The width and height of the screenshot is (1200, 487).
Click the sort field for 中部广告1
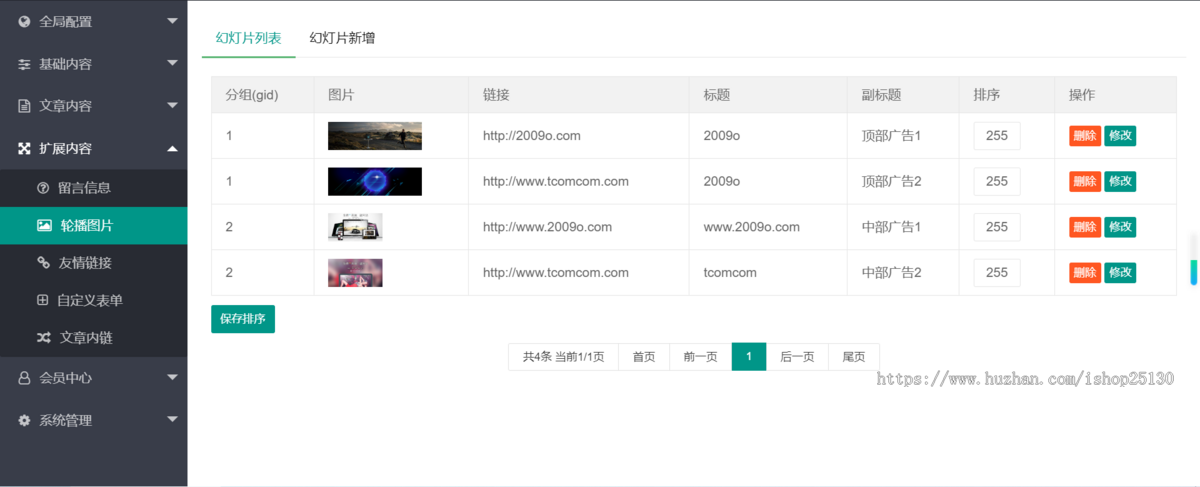point(997,227)
